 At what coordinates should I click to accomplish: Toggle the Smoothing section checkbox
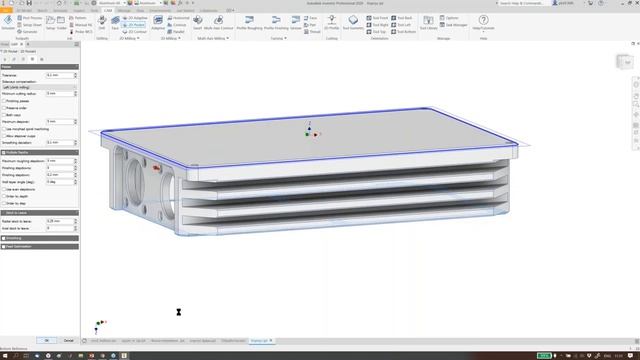pos(4,238)
